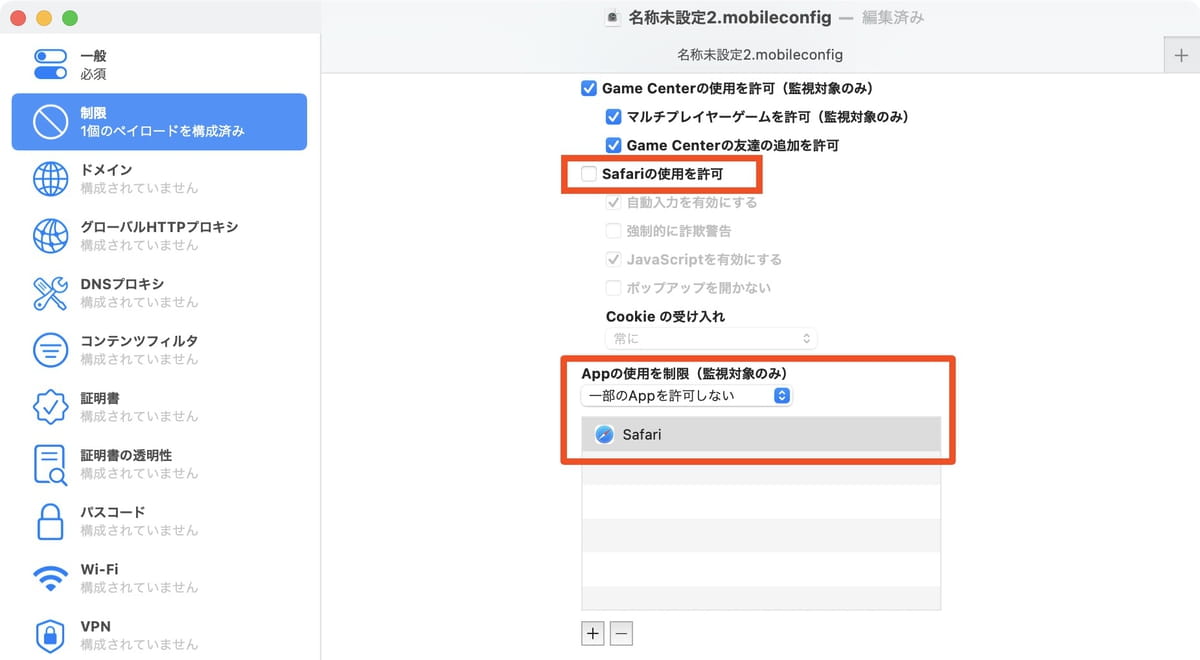Open the 一般 payload in sidebar
Viewport: 1200px width, 660px height.
pyautogui.click(x=159, y=65)
